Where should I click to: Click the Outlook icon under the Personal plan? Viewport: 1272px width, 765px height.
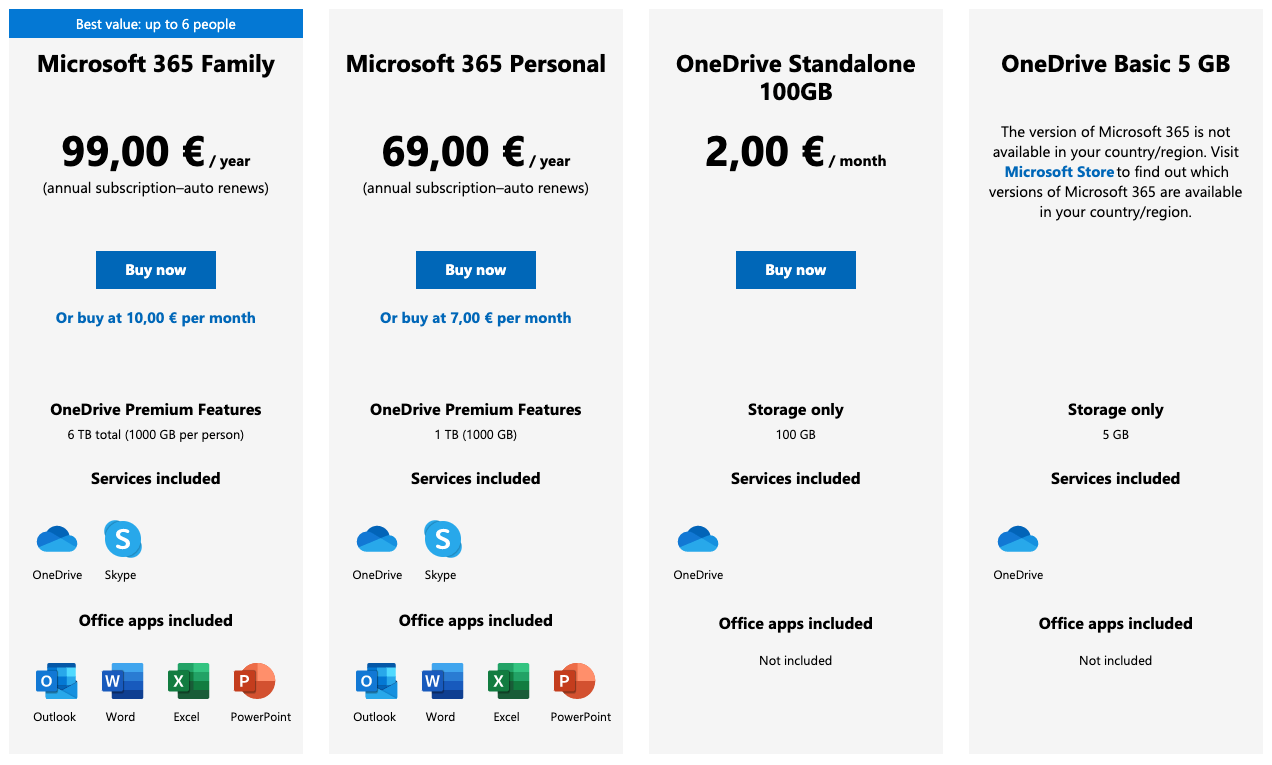point(375,681)
